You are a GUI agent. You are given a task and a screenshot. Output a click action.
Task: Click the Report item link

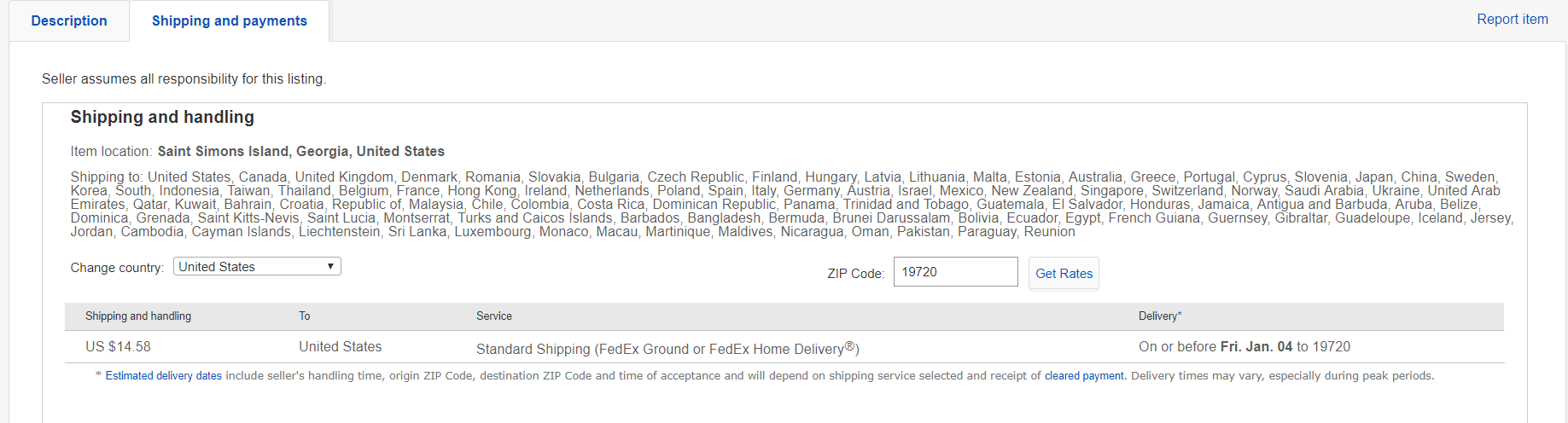1512,19
